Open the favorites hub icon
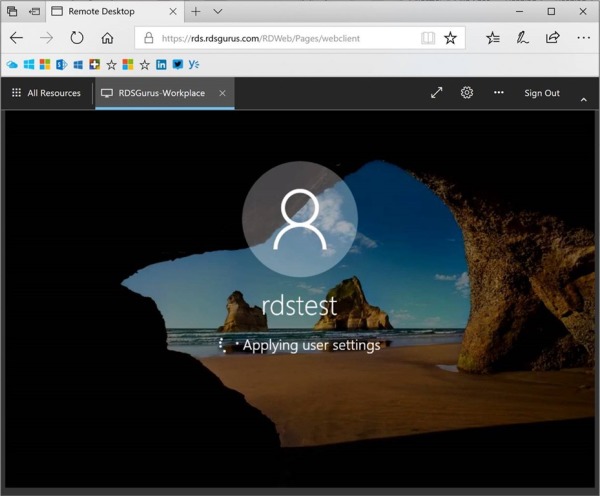 [x=492, y=38]
